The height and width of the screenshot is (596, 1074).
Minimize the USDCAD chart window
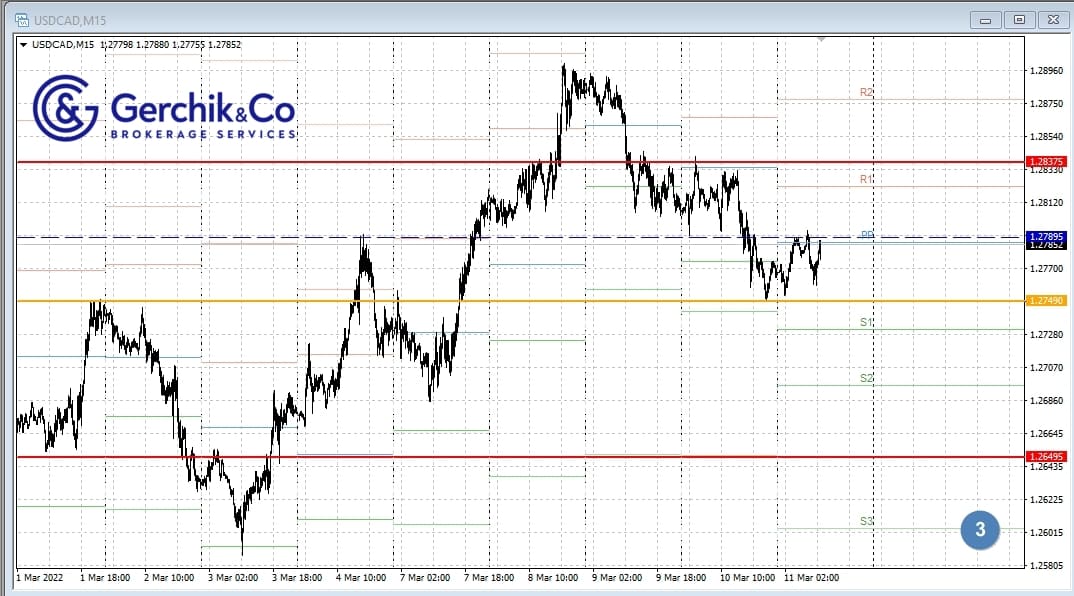pos(986,19)
